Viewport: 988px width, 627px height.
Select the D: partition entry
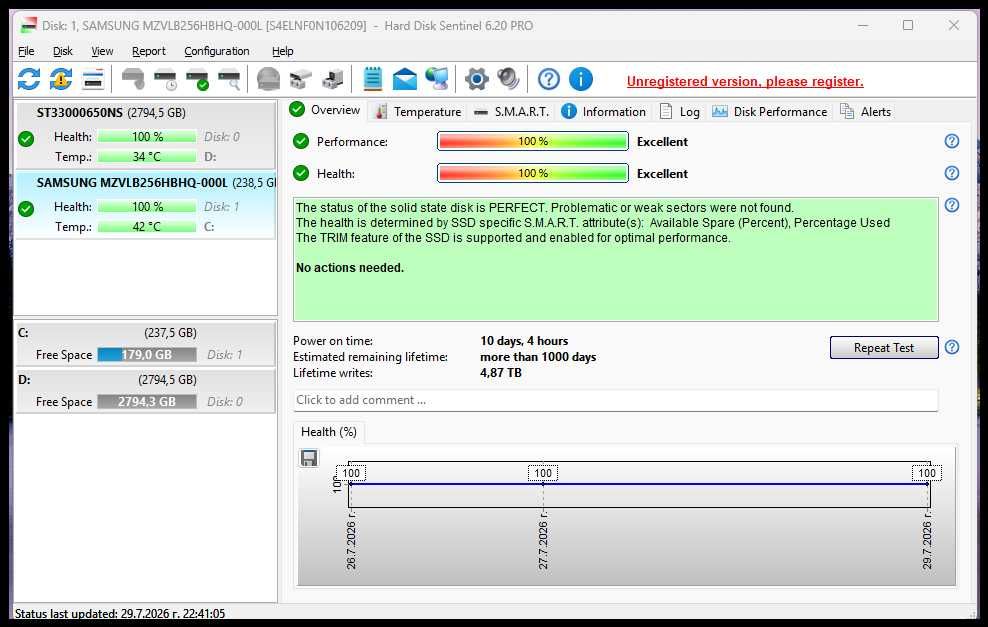point(145,391)
